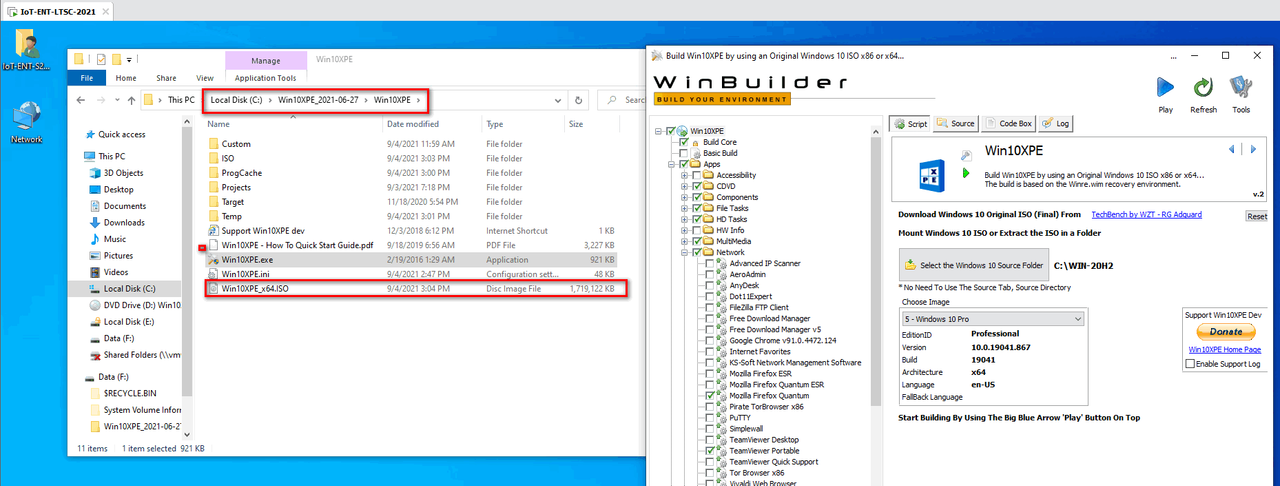1280x486 pixels.
Task: Select Videos in the navigation pane
Action: (116, 272)
